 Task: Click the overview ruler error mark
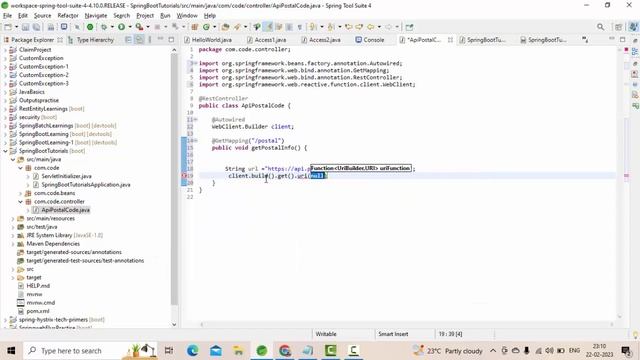[x=626, y=176]
